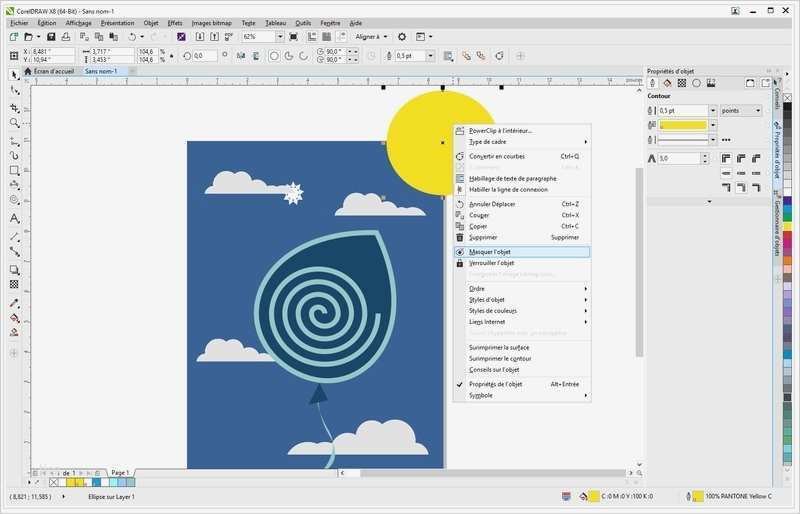This screenshot has height=514, width=800.
Task: Select the Crop tool in the toolbox
Action: [14, 107]
